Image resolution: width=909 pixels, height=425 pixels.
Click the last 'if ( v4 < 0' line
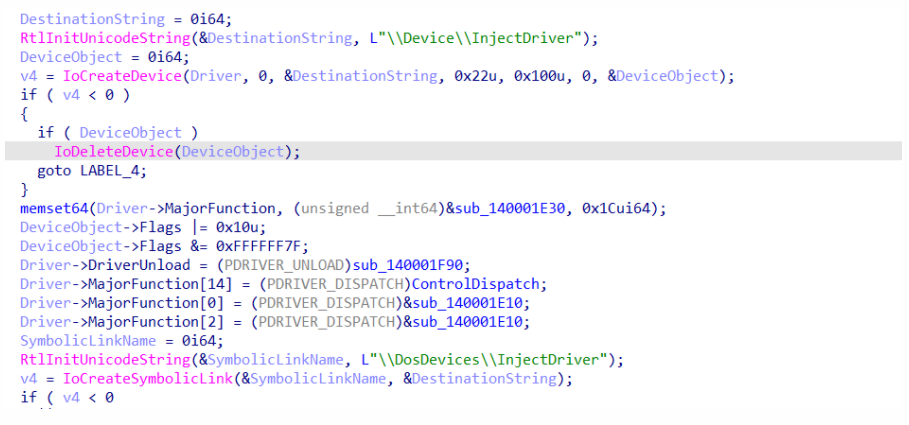(x=67, y=398)
